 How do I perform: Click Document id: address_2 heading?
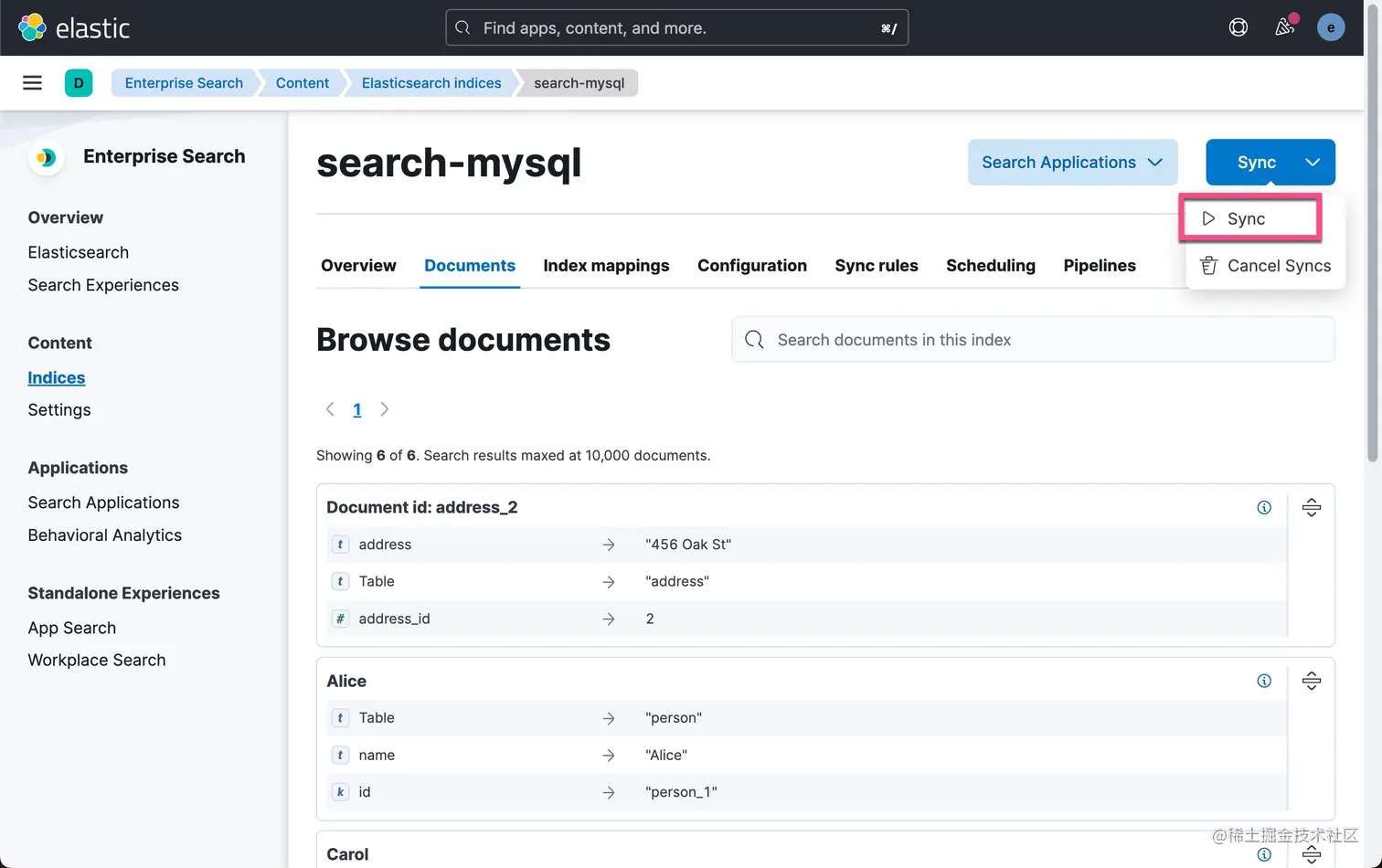[422, 507]
